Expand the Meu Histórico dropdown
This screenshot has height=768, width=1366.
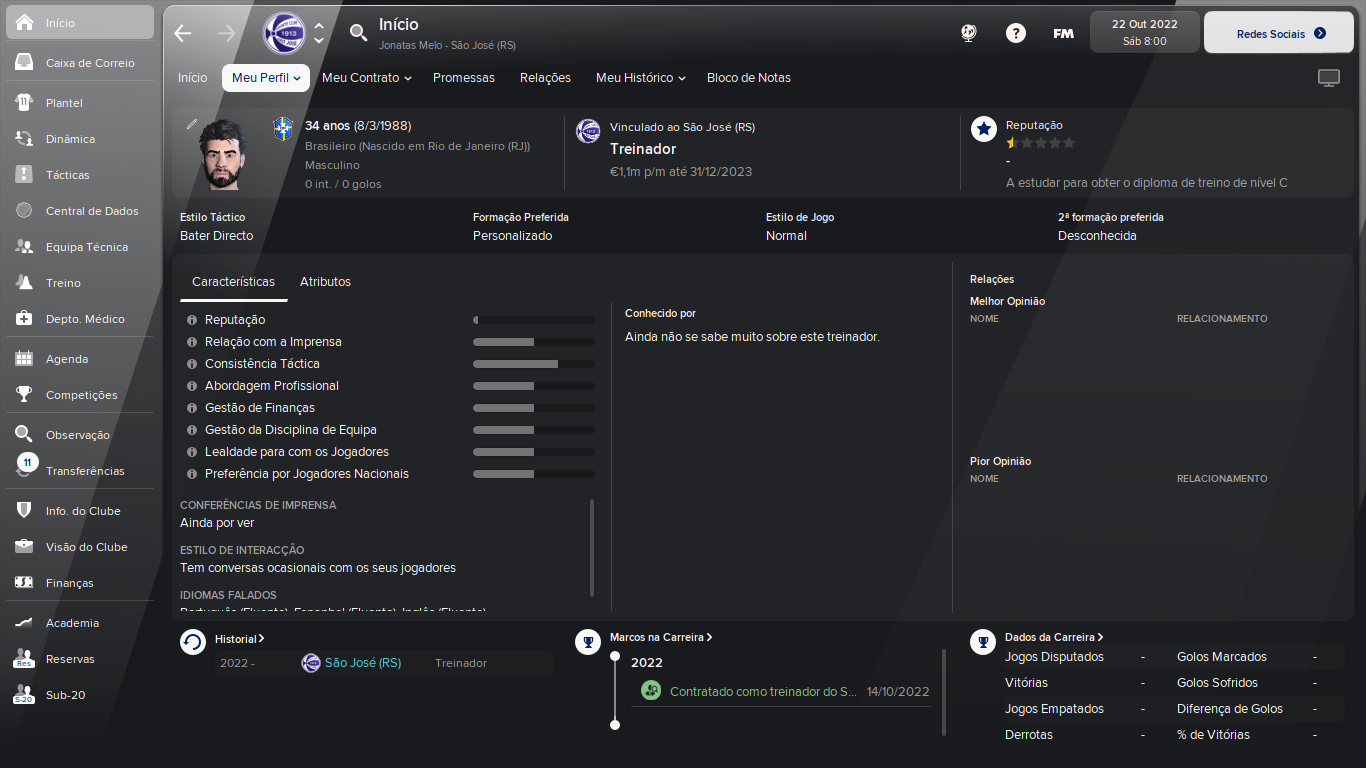click(640, 78)
